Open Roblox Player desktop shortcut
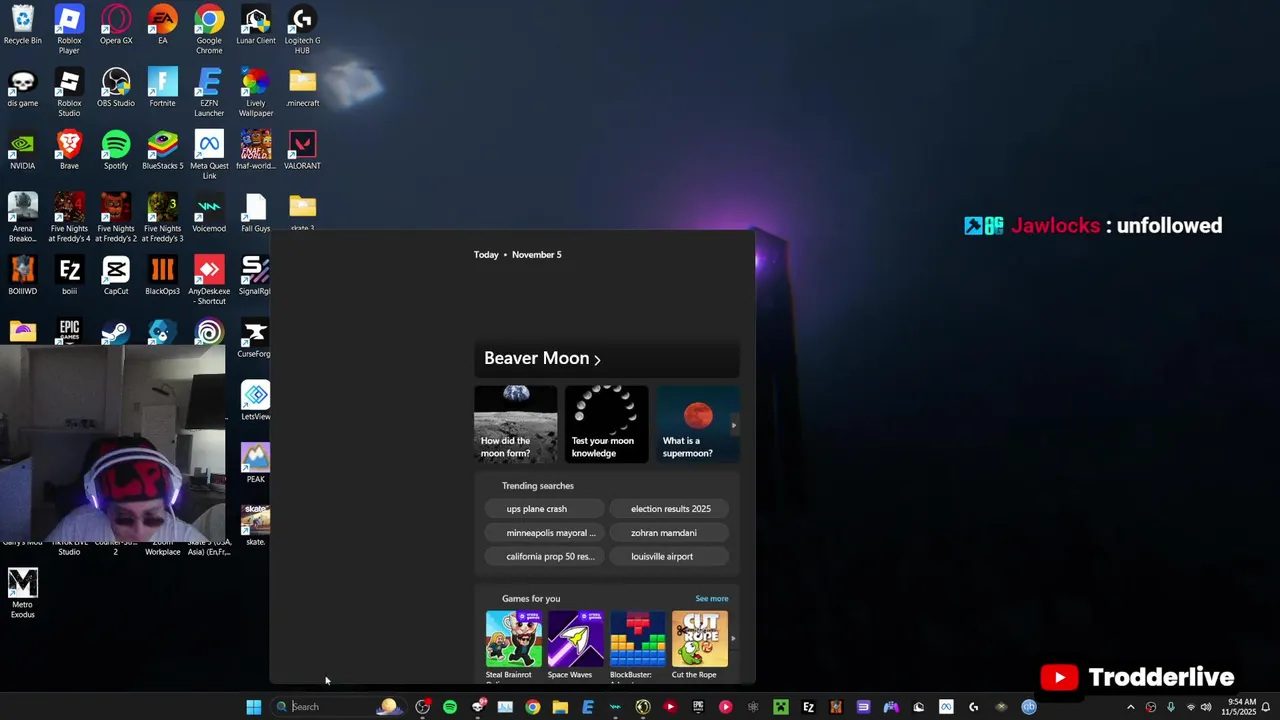Screen dimensions: 1280x720 [69, 30]
